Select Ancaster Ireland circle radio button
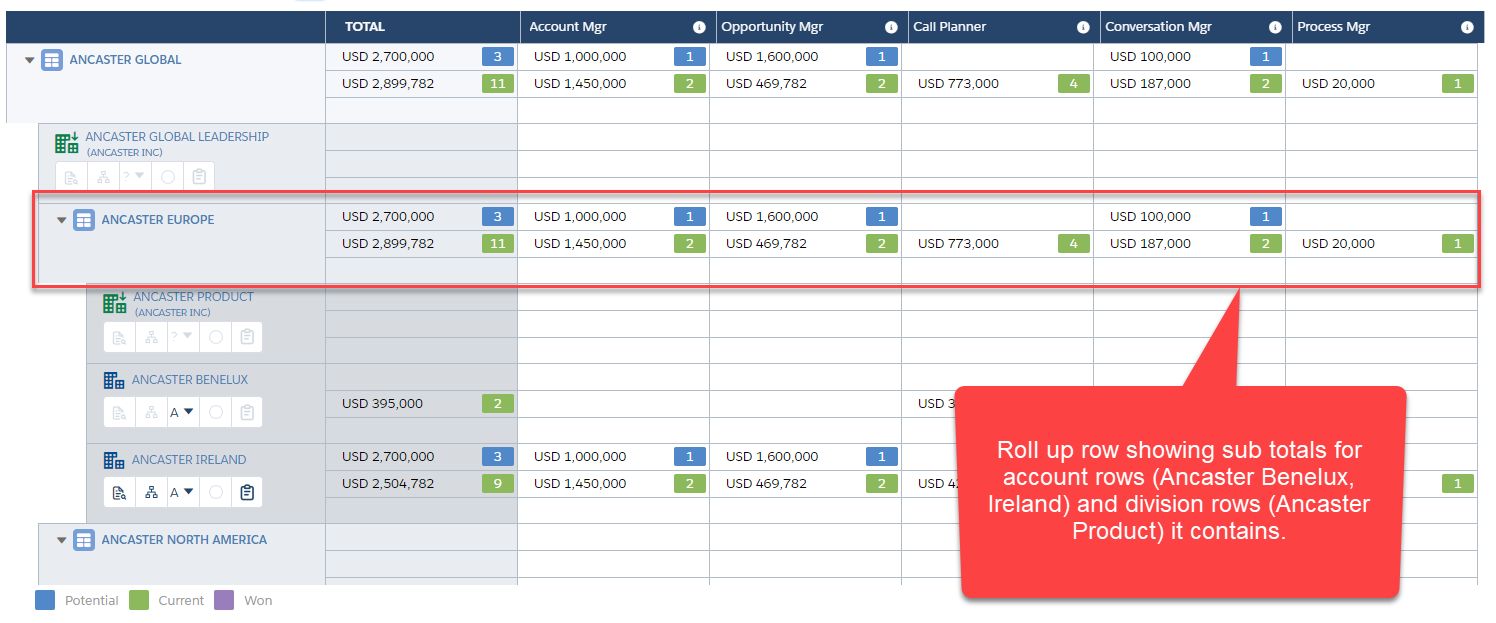1496x623 pixels. point(215,492)
